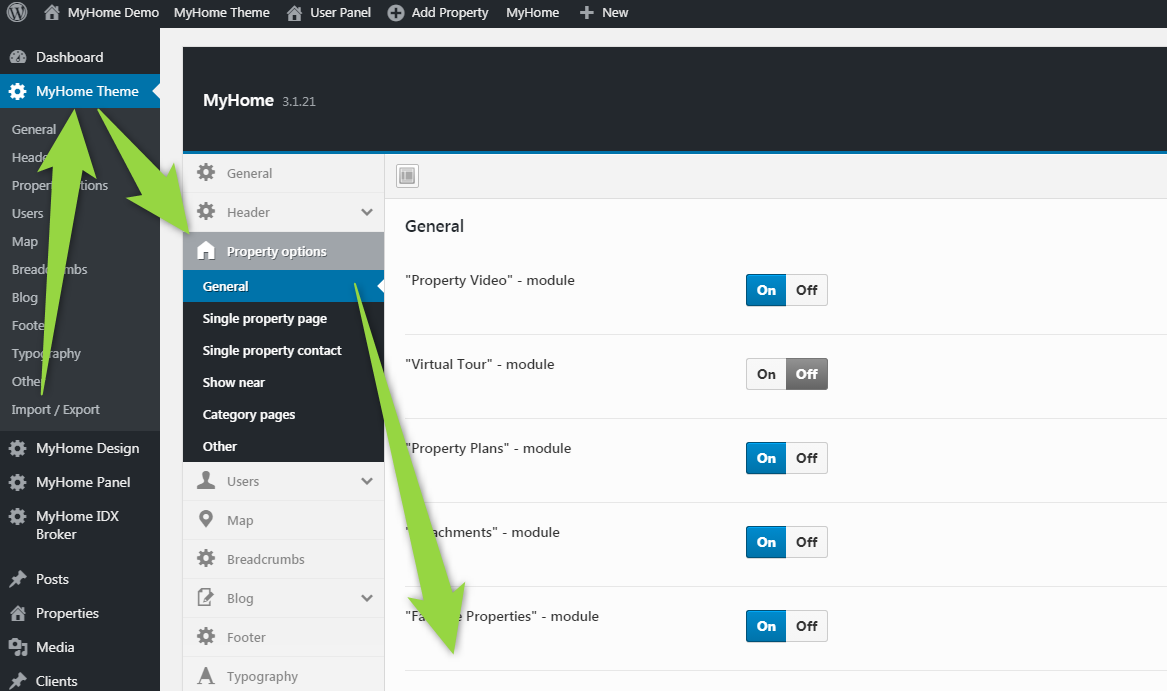Click the MyHome Design gear icon
Screen dimensions: 1167x691
(x=18, y=448)
